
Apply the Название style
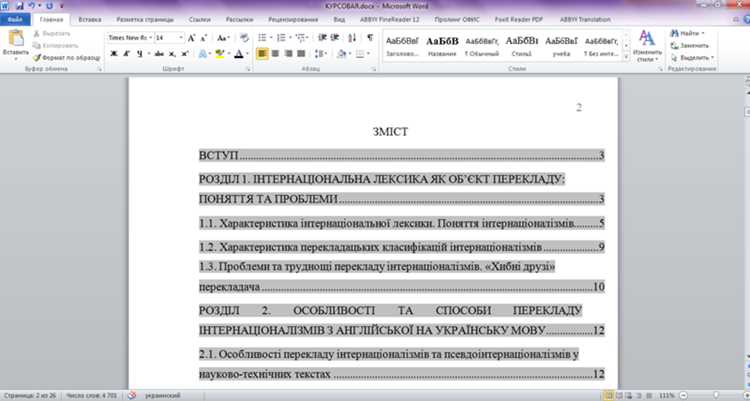[x=442, y=46]
